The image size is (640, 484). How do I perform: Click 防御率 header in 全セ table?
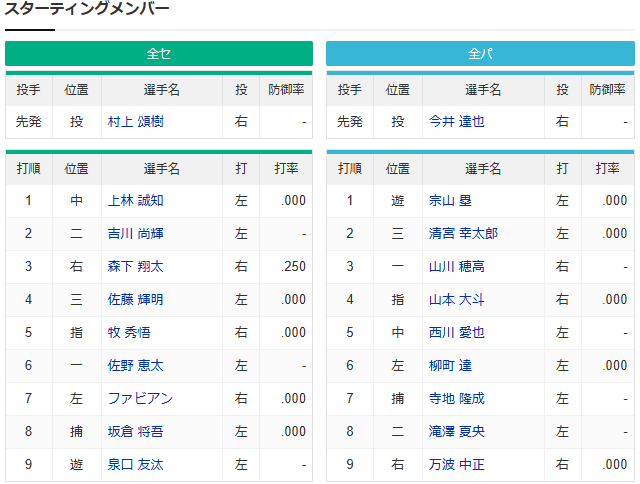[x=286, y=90]
